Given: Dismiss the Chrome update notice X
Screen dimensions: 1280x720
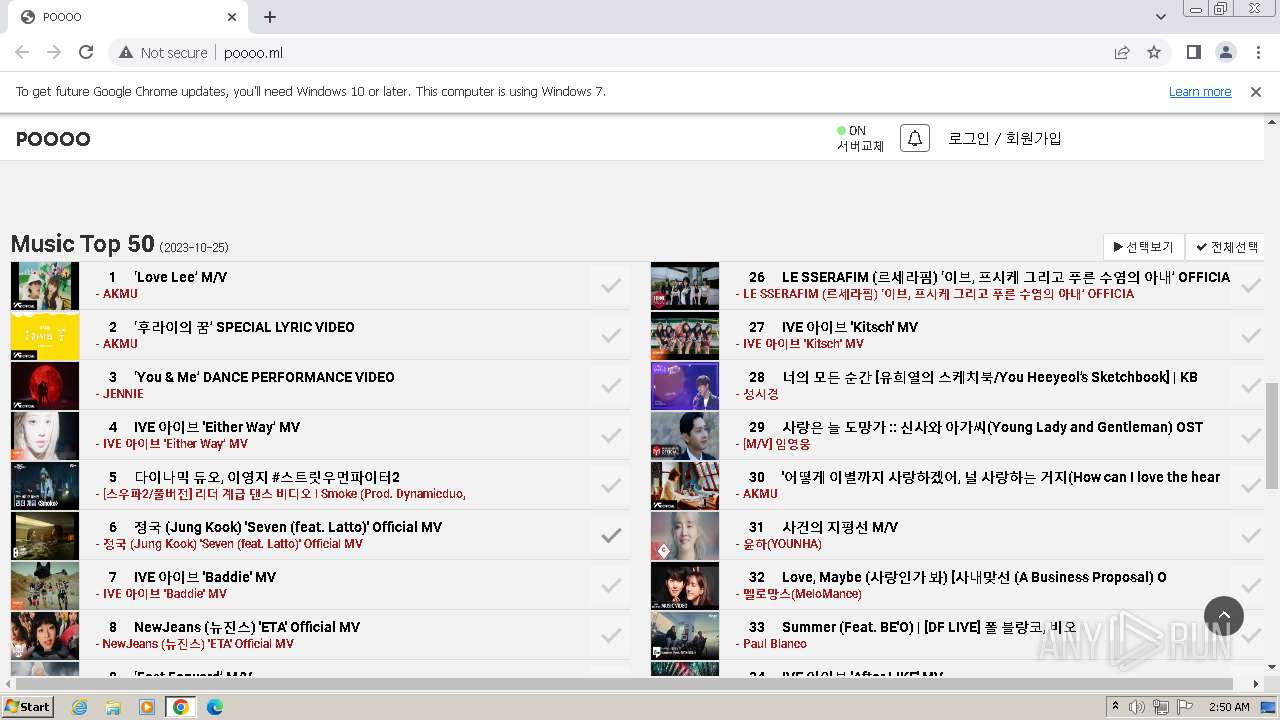Looking at the screenshot, I should (1256, 91).
